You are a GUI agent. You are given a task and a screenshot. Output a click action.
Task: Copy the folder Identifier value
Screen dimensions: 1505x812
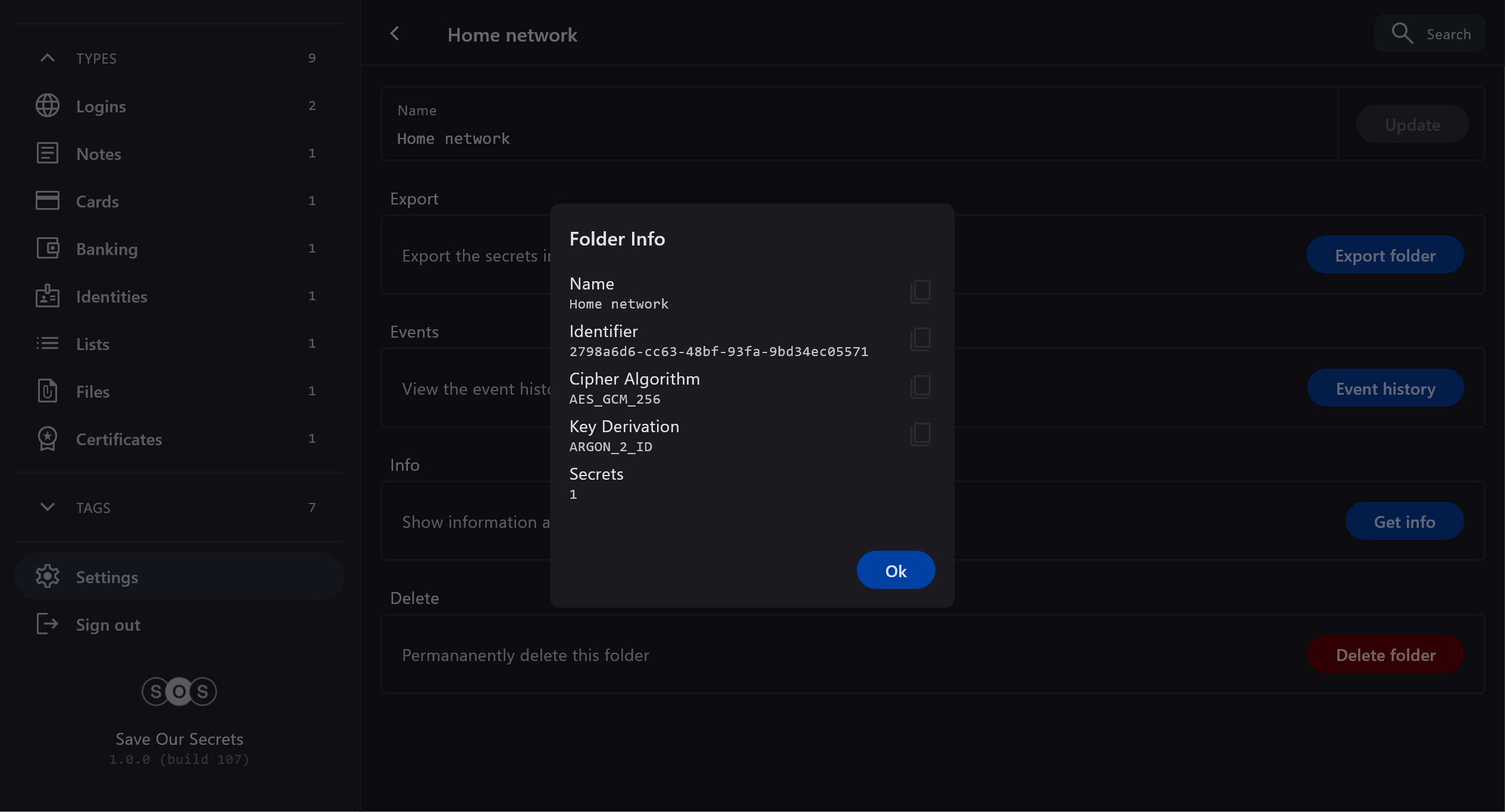point(920,339)
